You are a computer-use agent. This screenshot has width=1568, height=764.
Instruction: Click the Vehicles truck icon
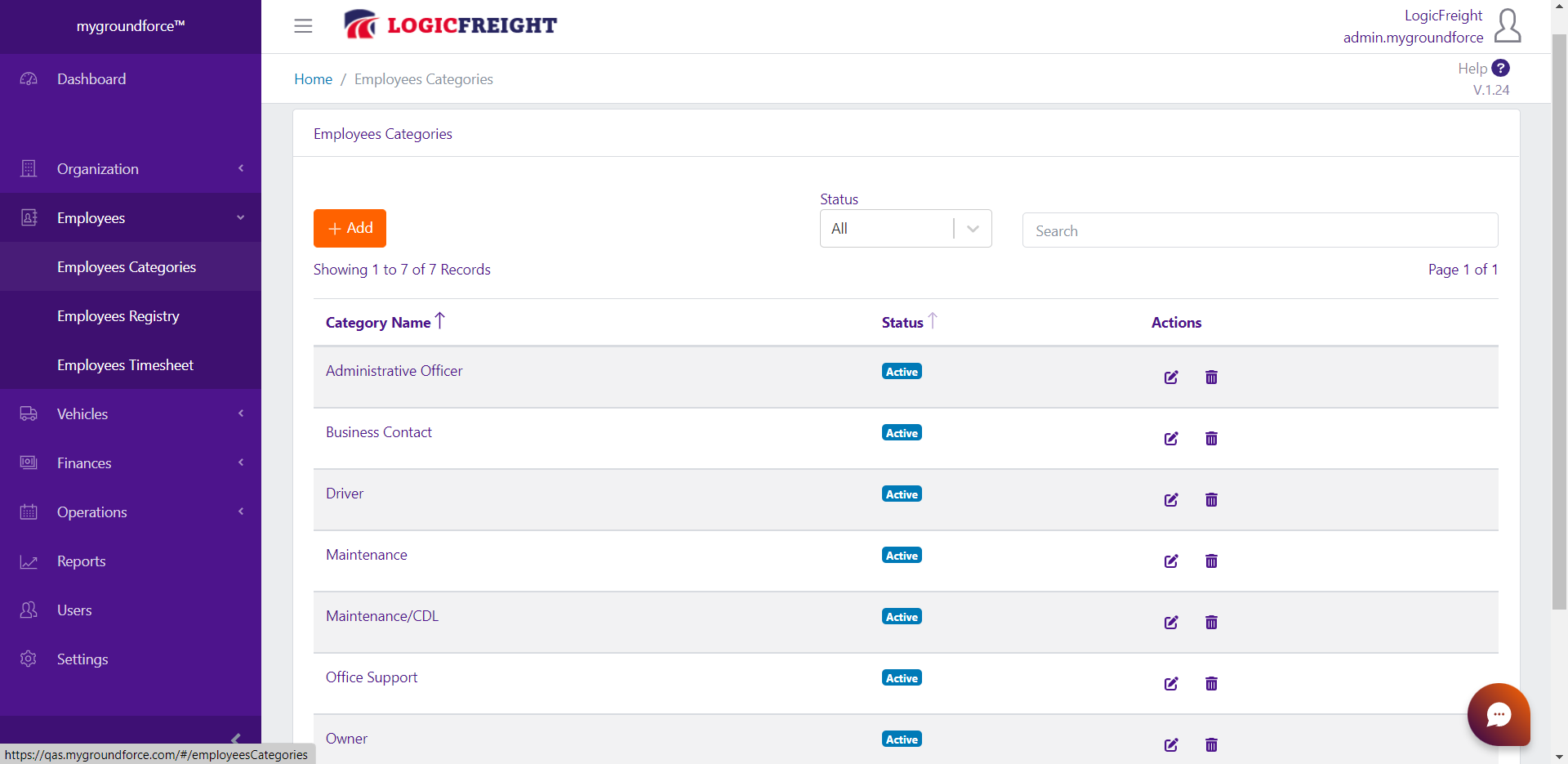29,413
